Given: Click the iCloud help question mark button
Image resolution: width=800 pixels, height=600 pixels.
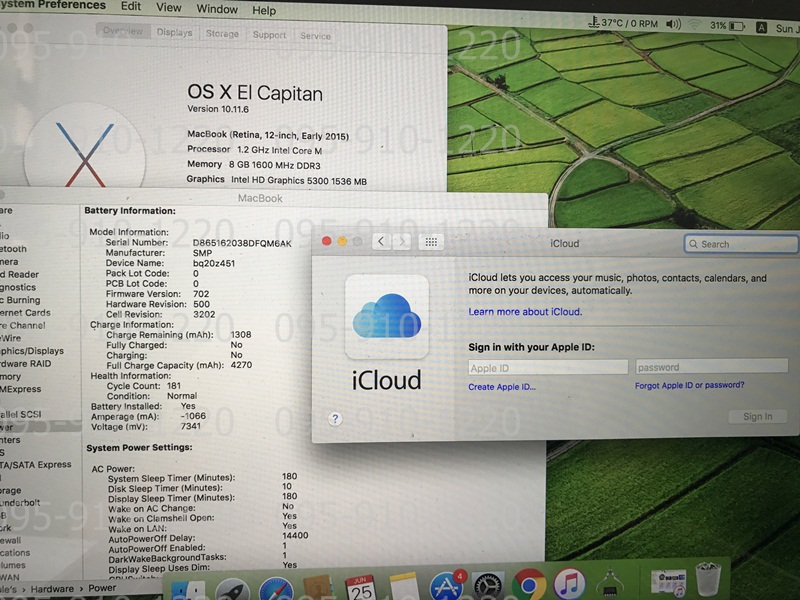Looking at the screenshot, I should click(x=335, y=419).
